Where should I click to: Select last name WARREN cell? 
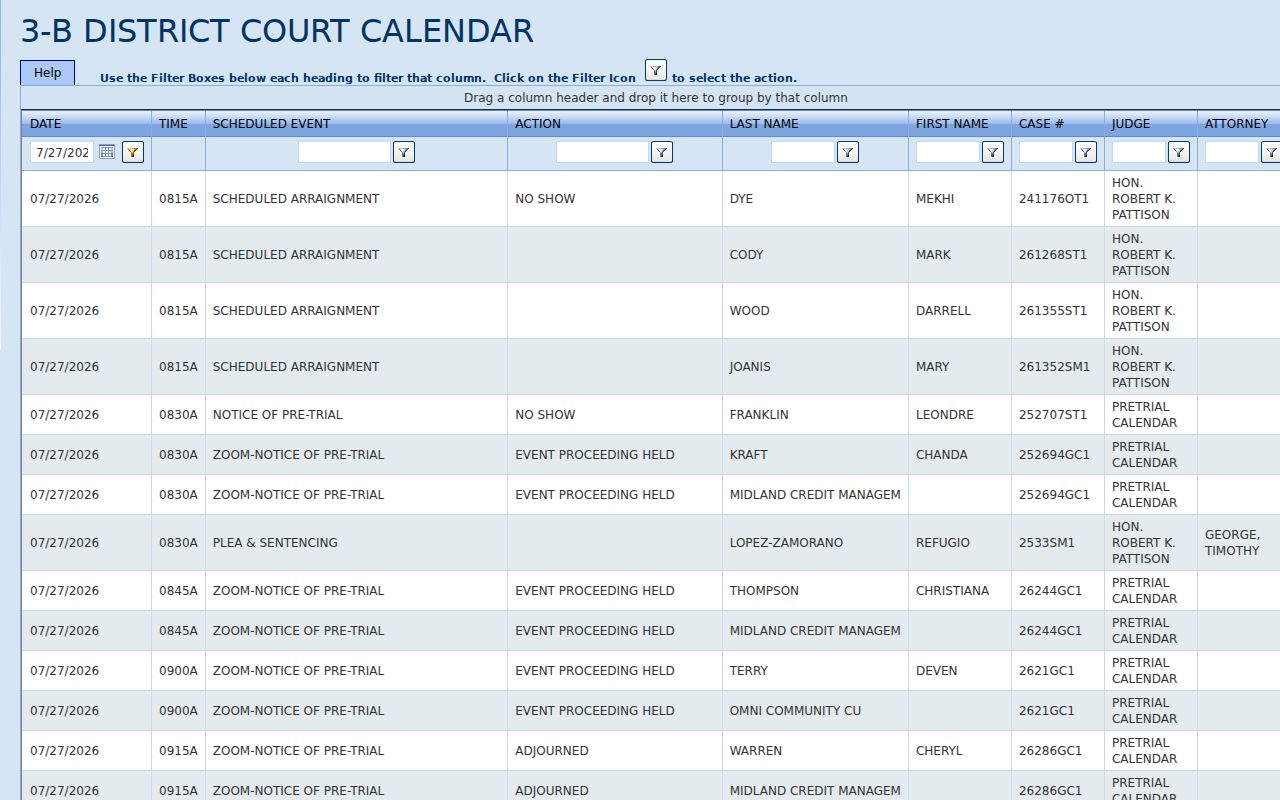[x=815, y=751]
